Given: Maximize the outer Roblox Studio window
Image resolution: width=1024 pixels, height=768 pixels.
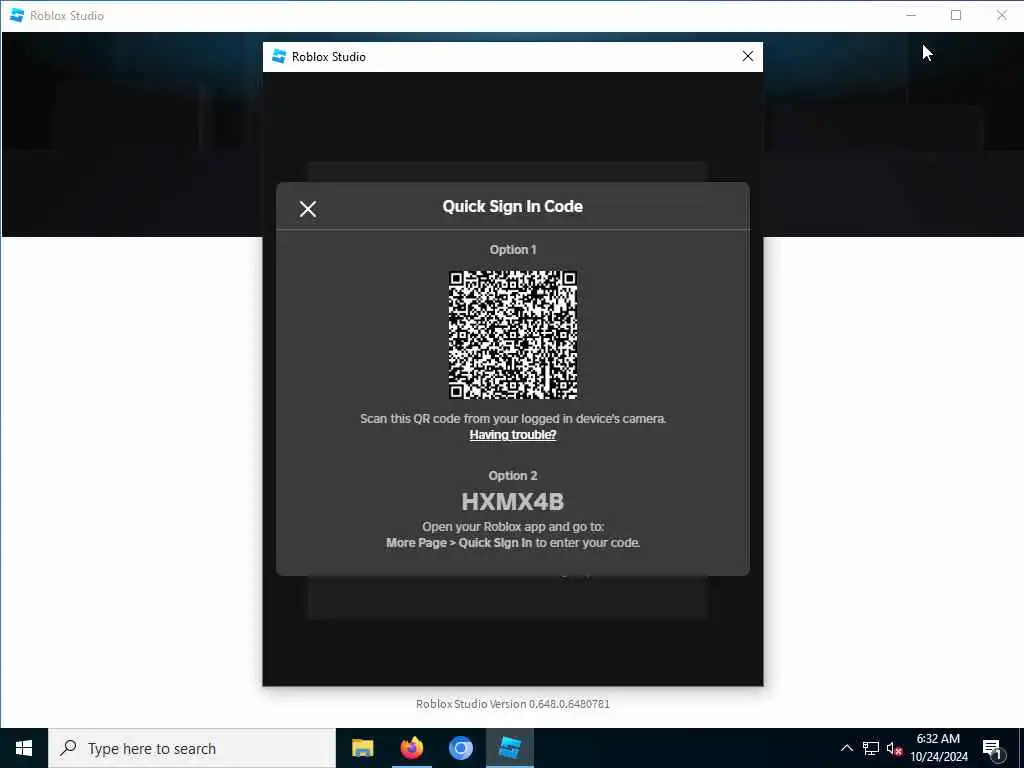Looking at the screenshot, I should pyautogui.click(x=956, y=15).
